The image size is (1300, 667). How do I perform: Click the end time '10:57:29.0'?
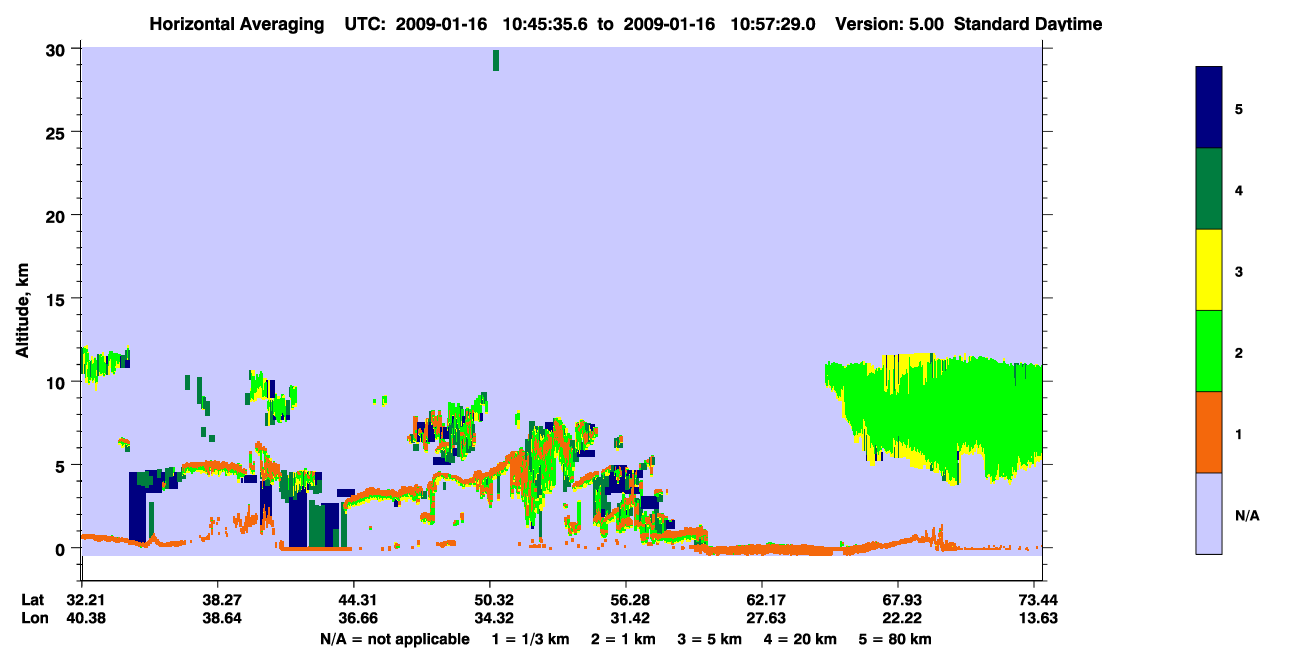click(x=773, y=24)
